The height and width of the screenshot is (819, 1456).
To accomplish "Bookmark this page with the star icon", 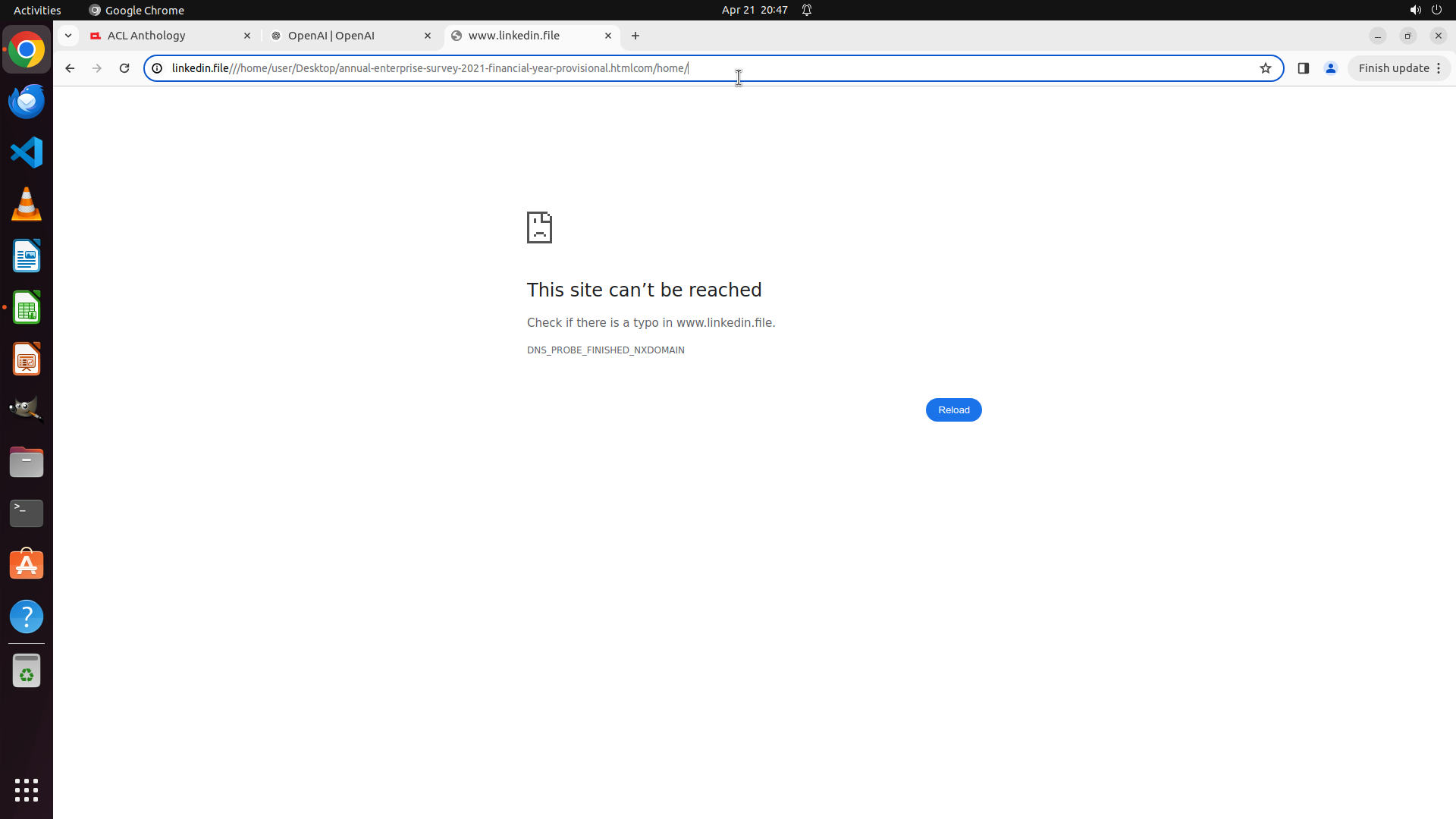I will 1265,68.
